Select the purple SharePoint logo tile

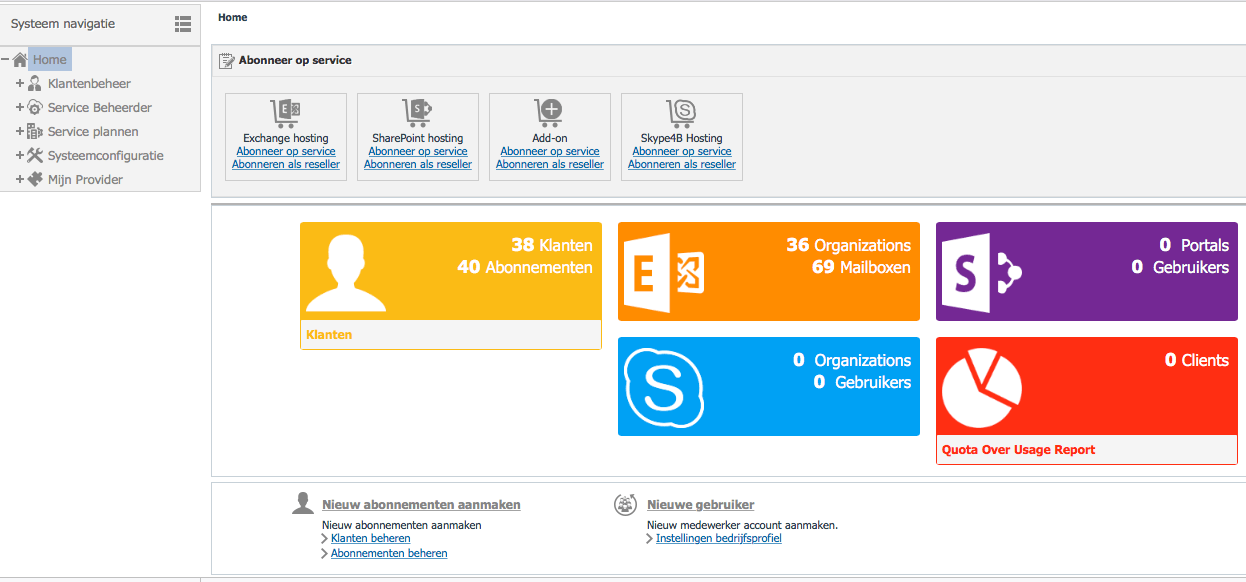pyautogui.click(x=980, y=271)
